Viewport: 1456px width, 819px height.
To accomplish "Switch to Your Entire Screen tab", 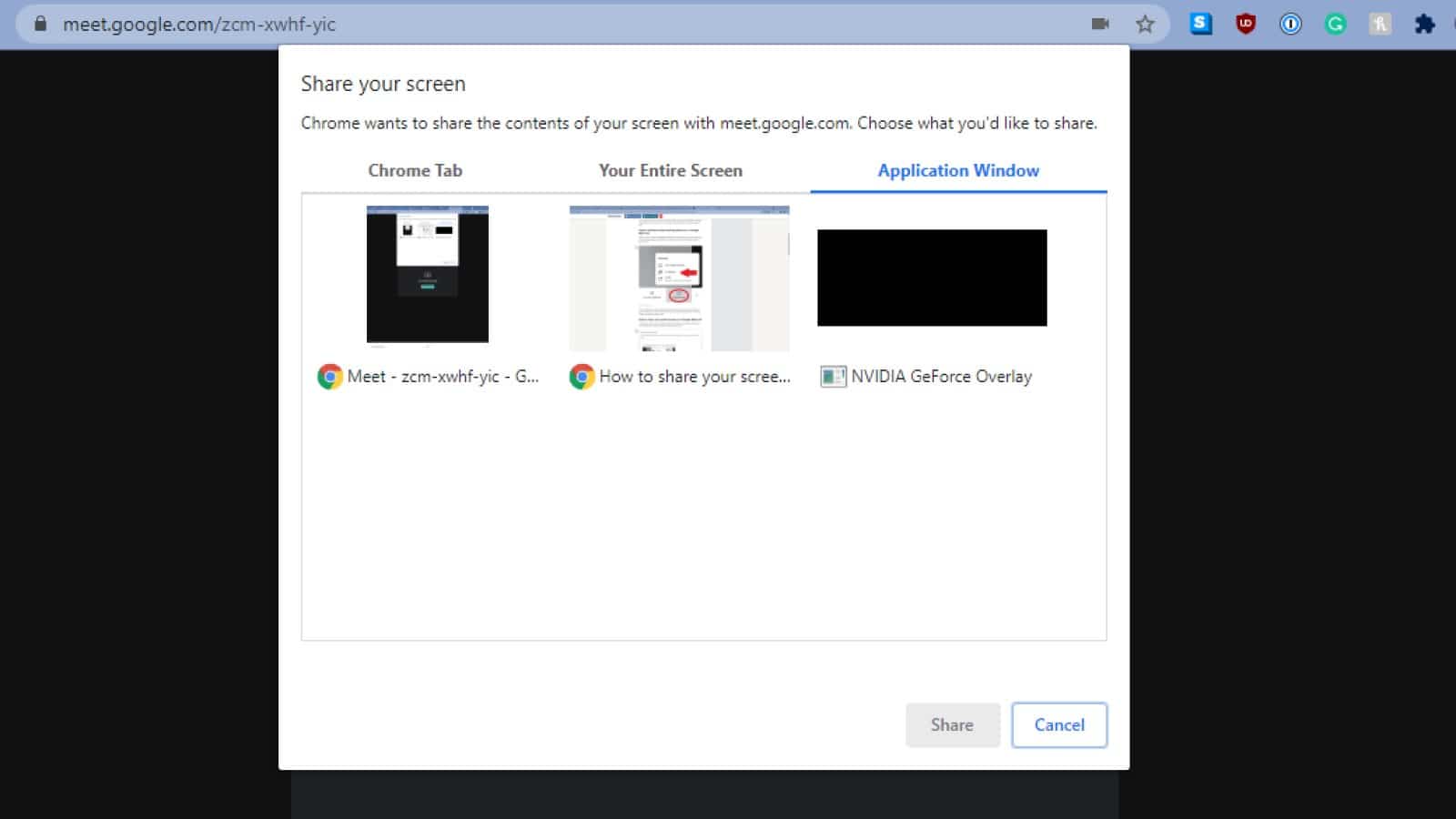I will point(671,170).
